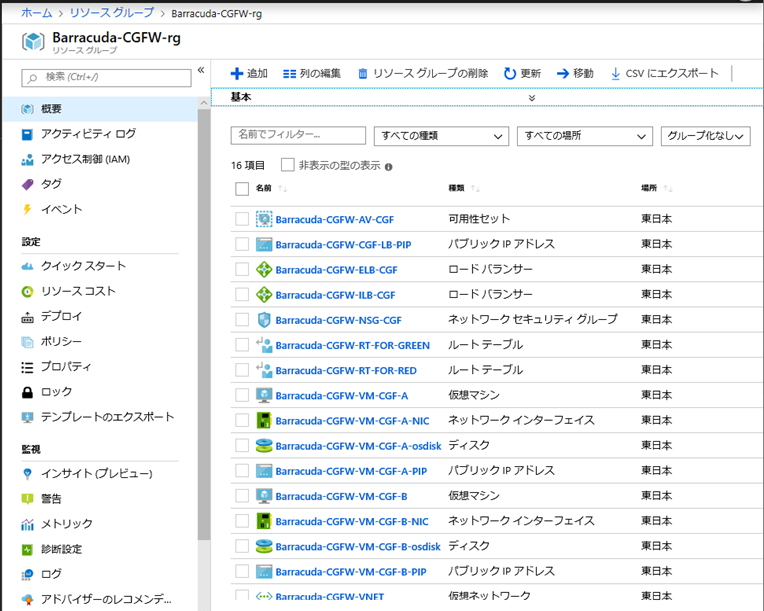Focus the 名前でフィルター filter field
Viewport: 764px width, 611px height.
coord(298,135)
